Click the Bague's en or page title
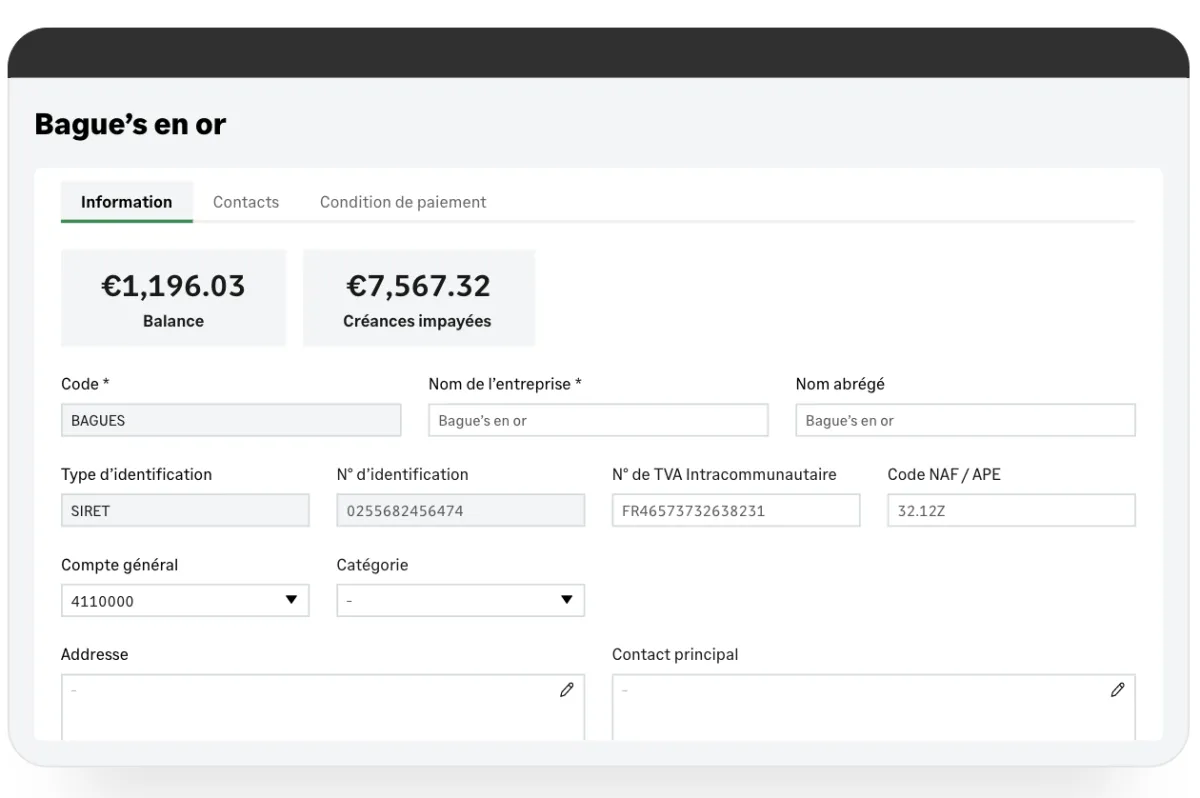Image resolution: width=1200 pixels, height=798 pixels. 130,124
